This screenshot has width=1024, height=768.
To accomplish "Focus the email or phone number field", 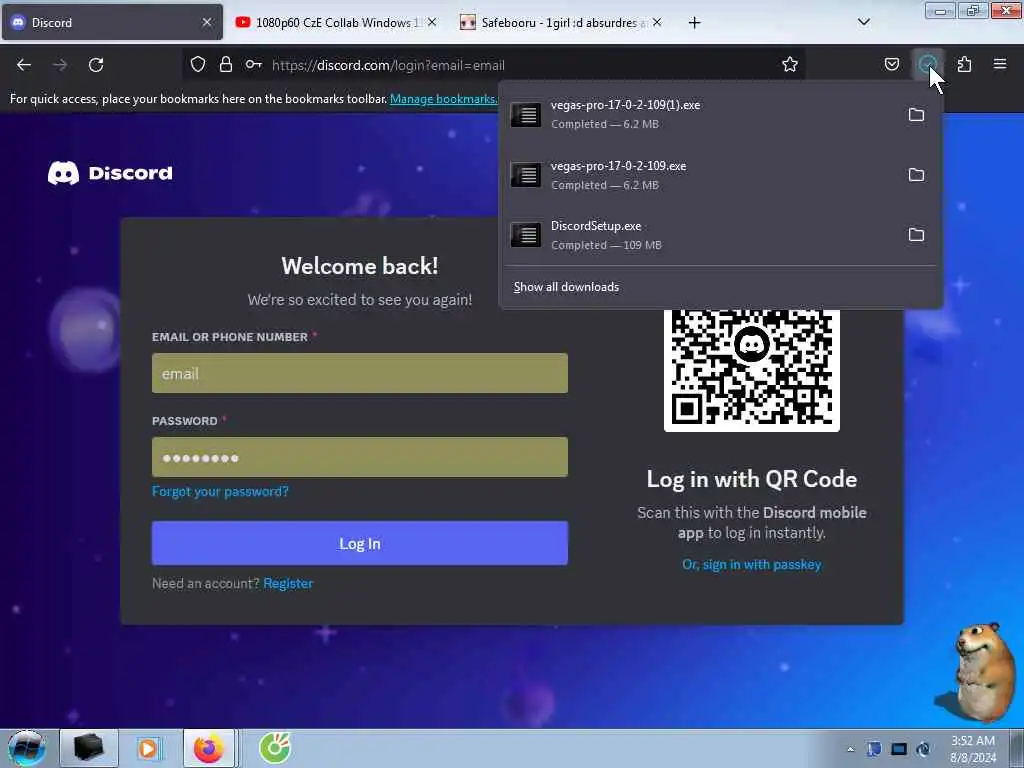I will 360,374.
